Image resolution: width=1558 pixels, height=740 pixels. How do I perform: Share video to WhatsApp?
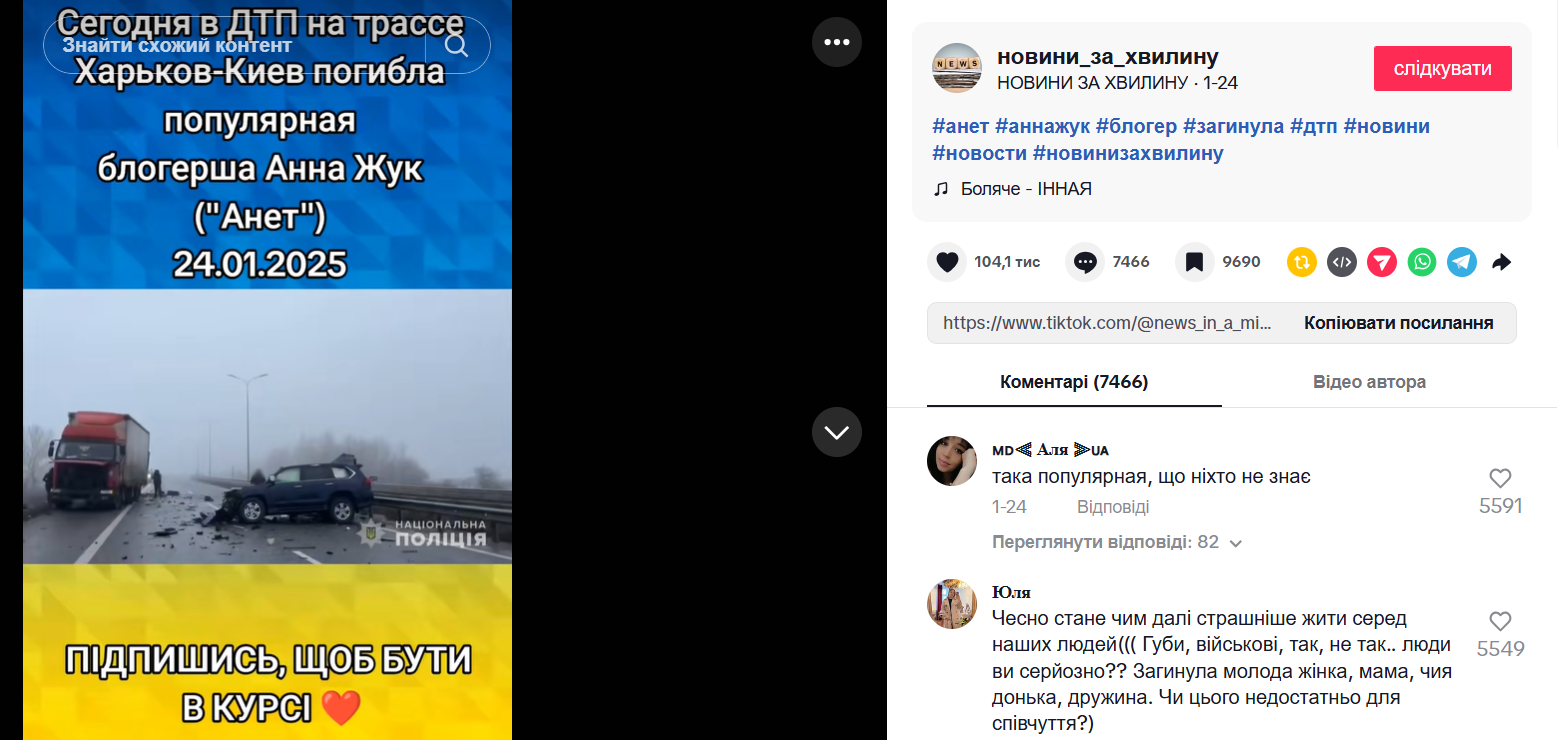(x=1421, y=262)
